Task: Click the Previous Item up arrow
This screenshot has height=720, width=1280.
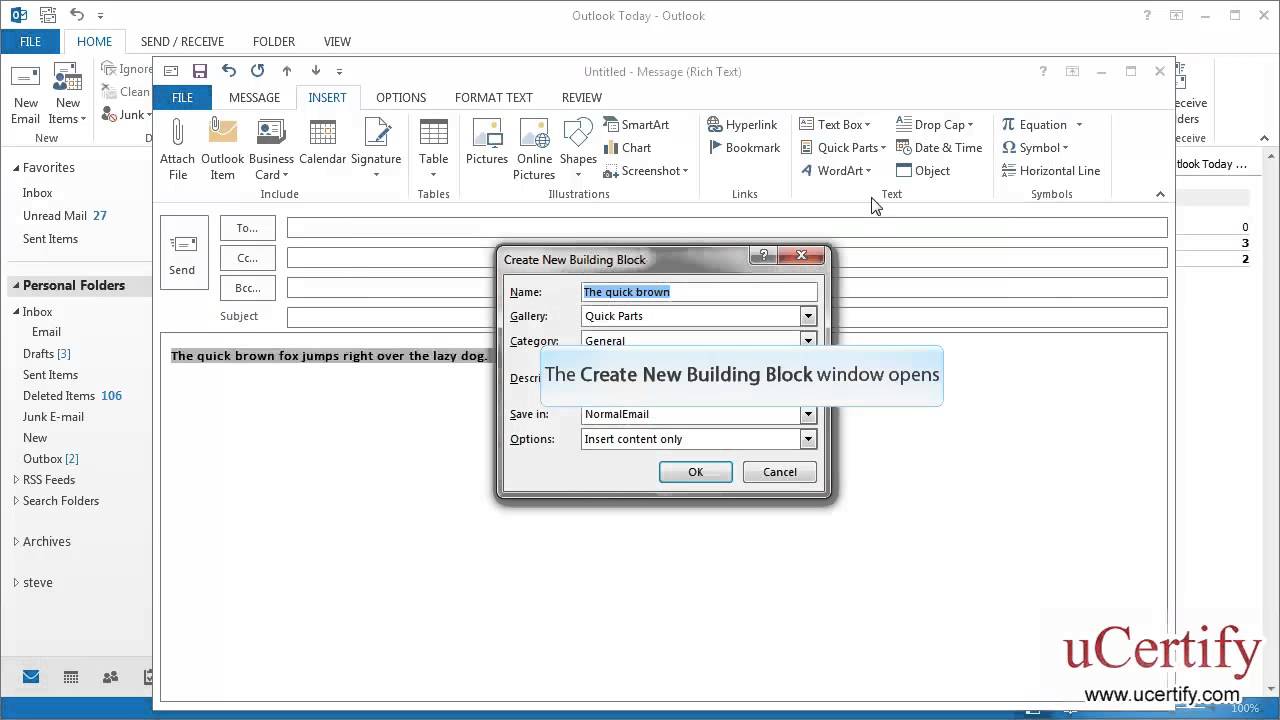Action: (x=287, y=71)
